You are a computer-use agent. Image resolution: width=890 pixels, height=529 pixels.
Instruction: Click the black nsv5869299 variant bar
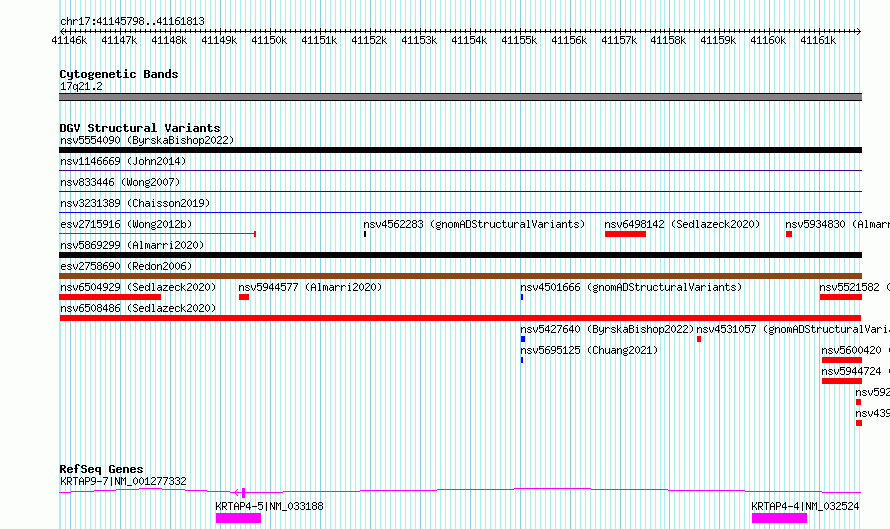[460, 255]
